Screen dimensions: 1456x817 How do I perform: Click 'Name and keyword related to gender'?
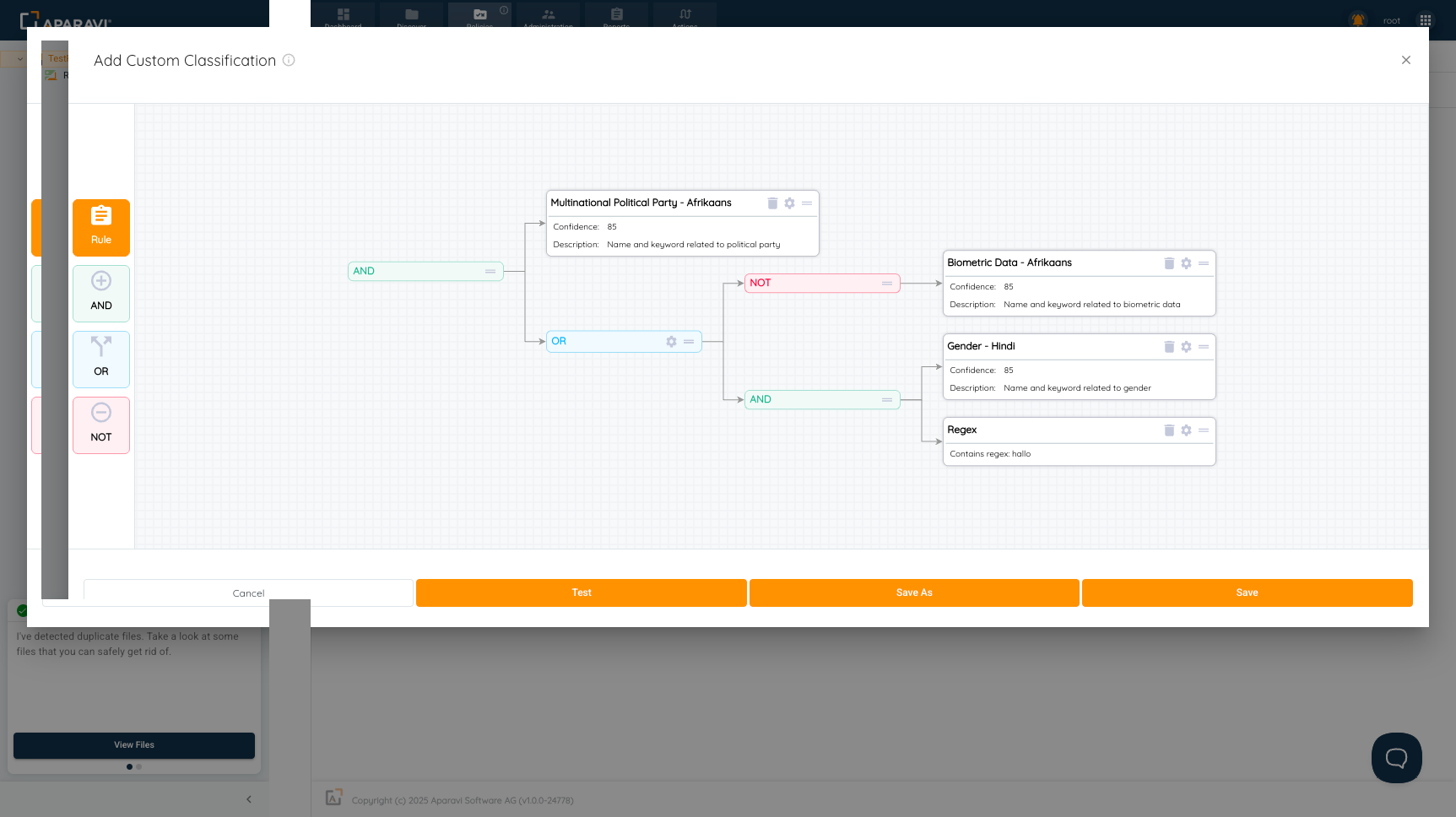[x=1077, y=388]
